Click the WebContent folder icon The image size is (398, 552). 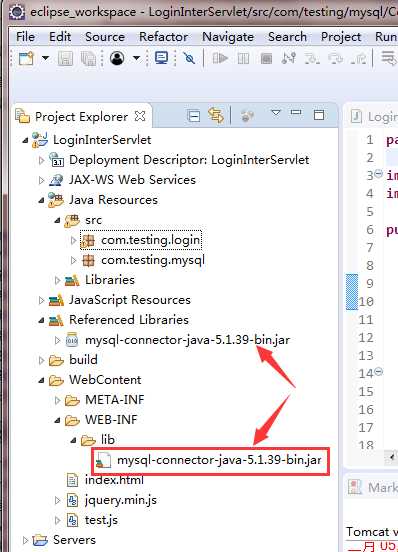(56, 381)
